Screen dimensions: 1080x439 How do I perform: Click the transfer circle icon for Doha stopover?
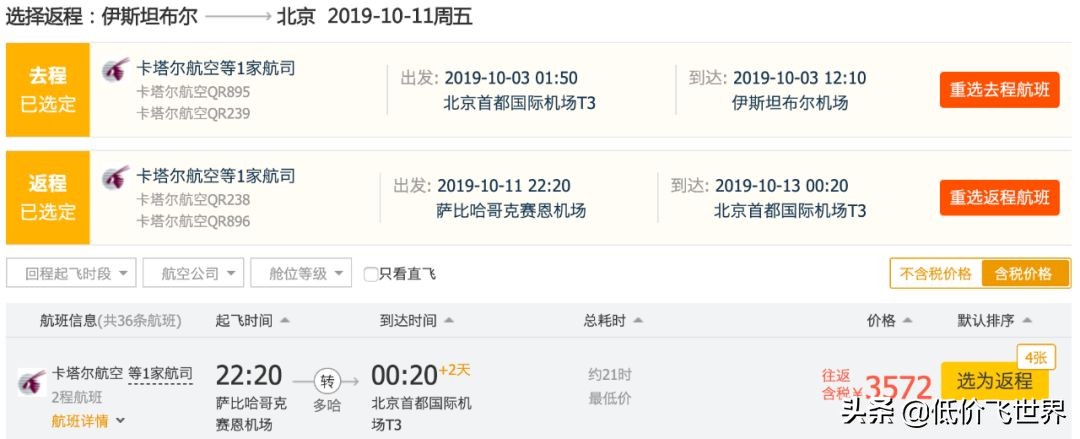[327, 380]
